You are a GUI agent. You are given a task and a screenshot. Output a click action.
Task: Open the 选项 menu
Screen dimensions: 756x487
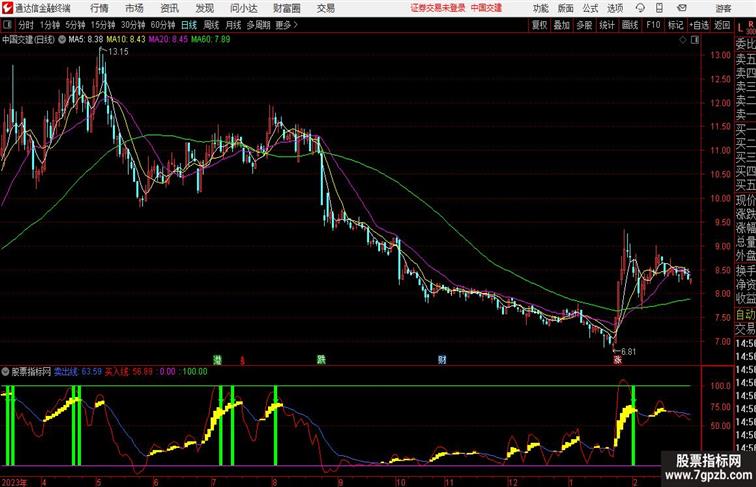coord(615,8)
